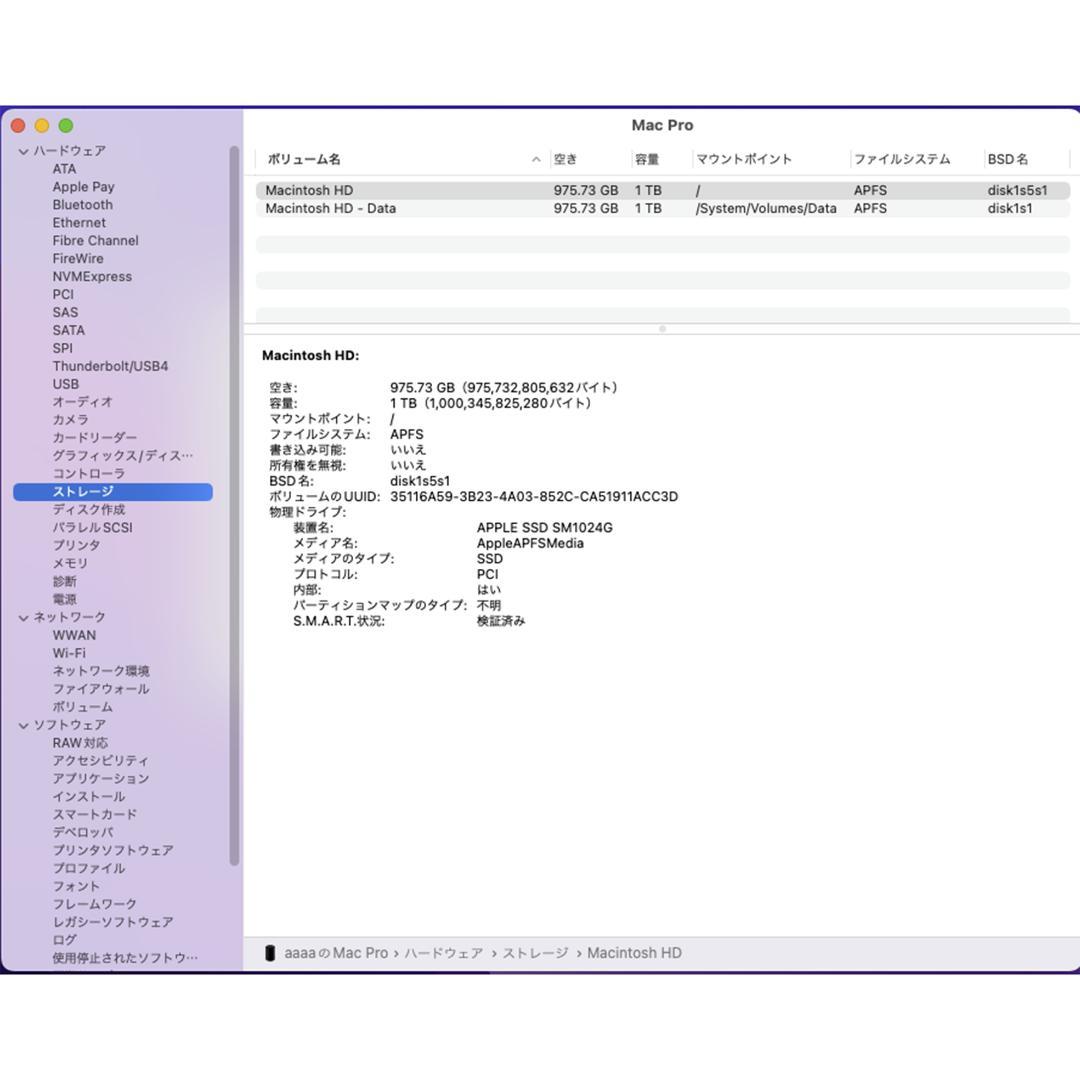Open ログ software entry
The image size is (1080, 1080).
pyautogui.click(x=64, y=939)
